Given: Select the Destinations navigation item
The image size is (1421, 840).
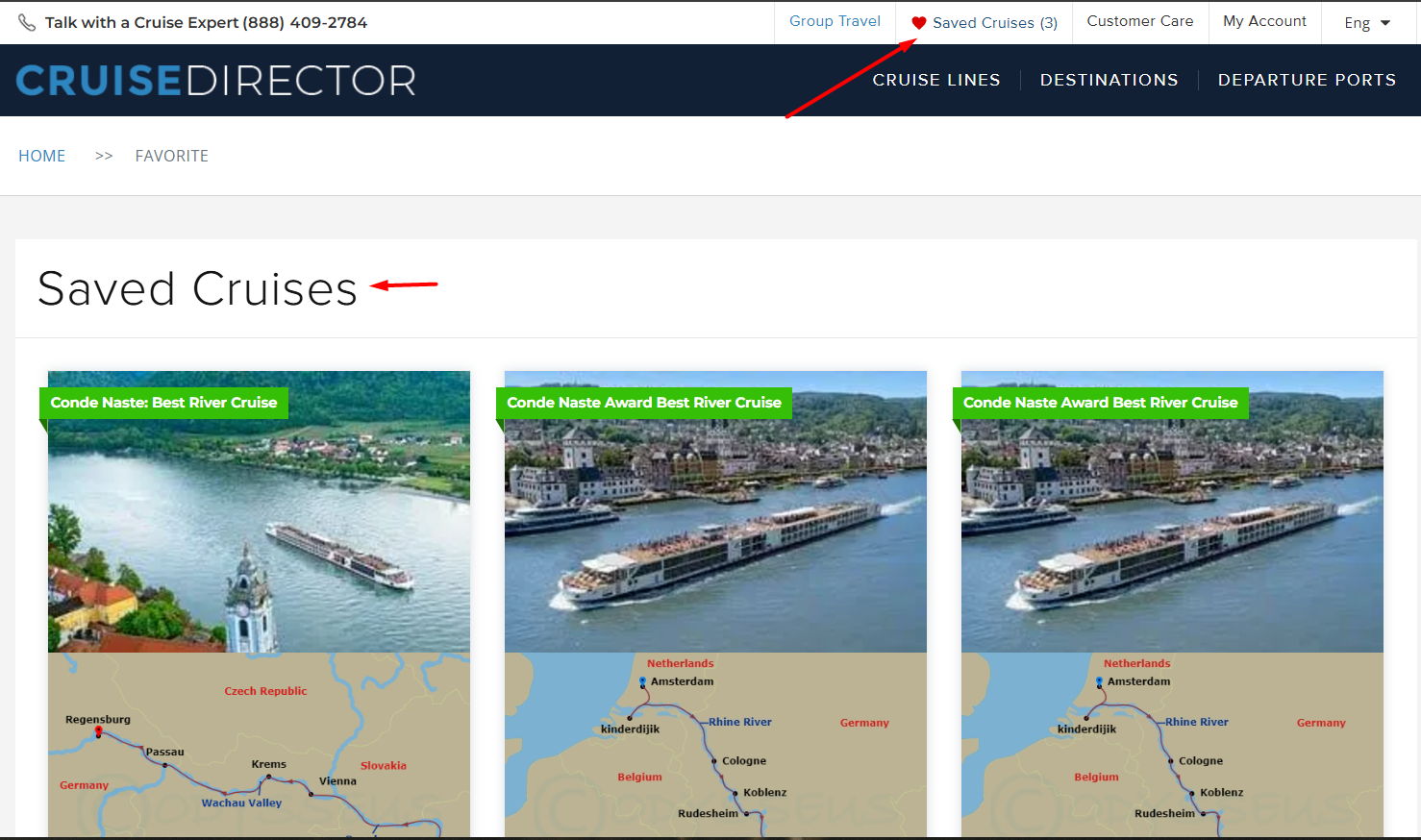Looking at the screenshot, I should pyautogui.click(x=1109, y=80).
